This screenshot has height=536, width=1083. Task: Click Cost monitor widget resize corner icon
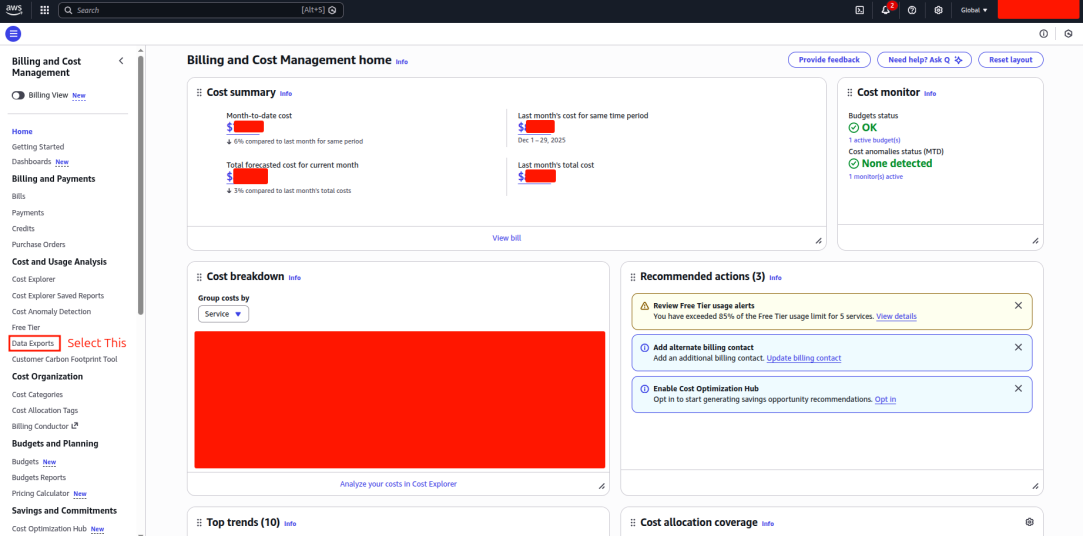click(x=1035, y=241)
